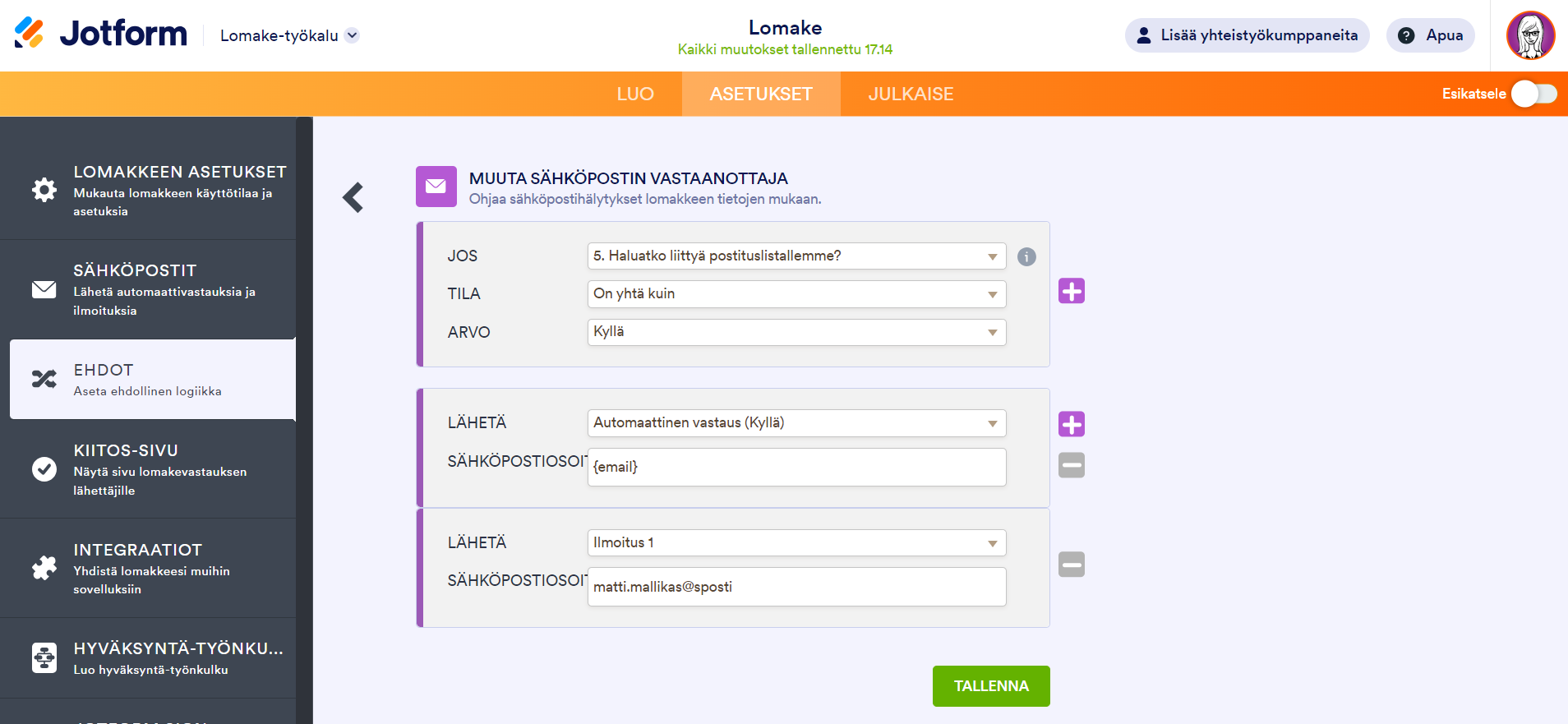Viewport: 1568px width, 724px height.
Task: Click the Lomake form title
Action: (x=785, y=27)
